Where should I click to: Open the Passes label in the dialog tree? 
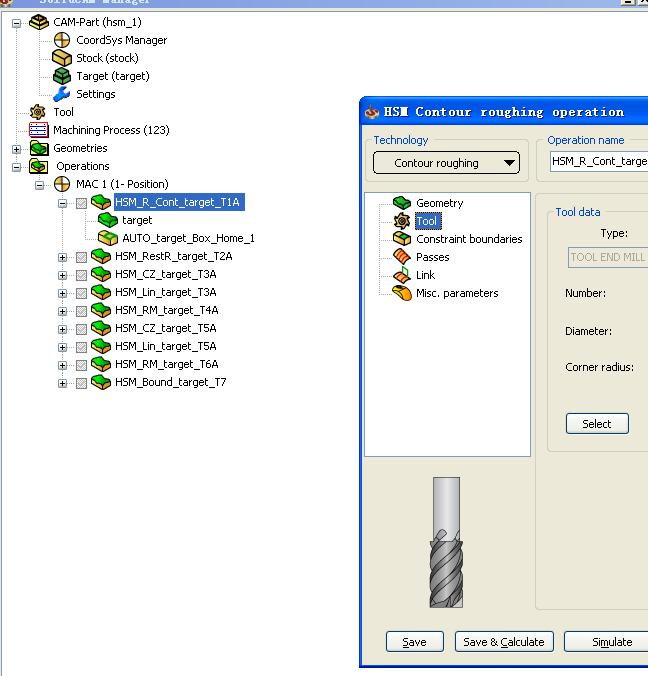432,257
